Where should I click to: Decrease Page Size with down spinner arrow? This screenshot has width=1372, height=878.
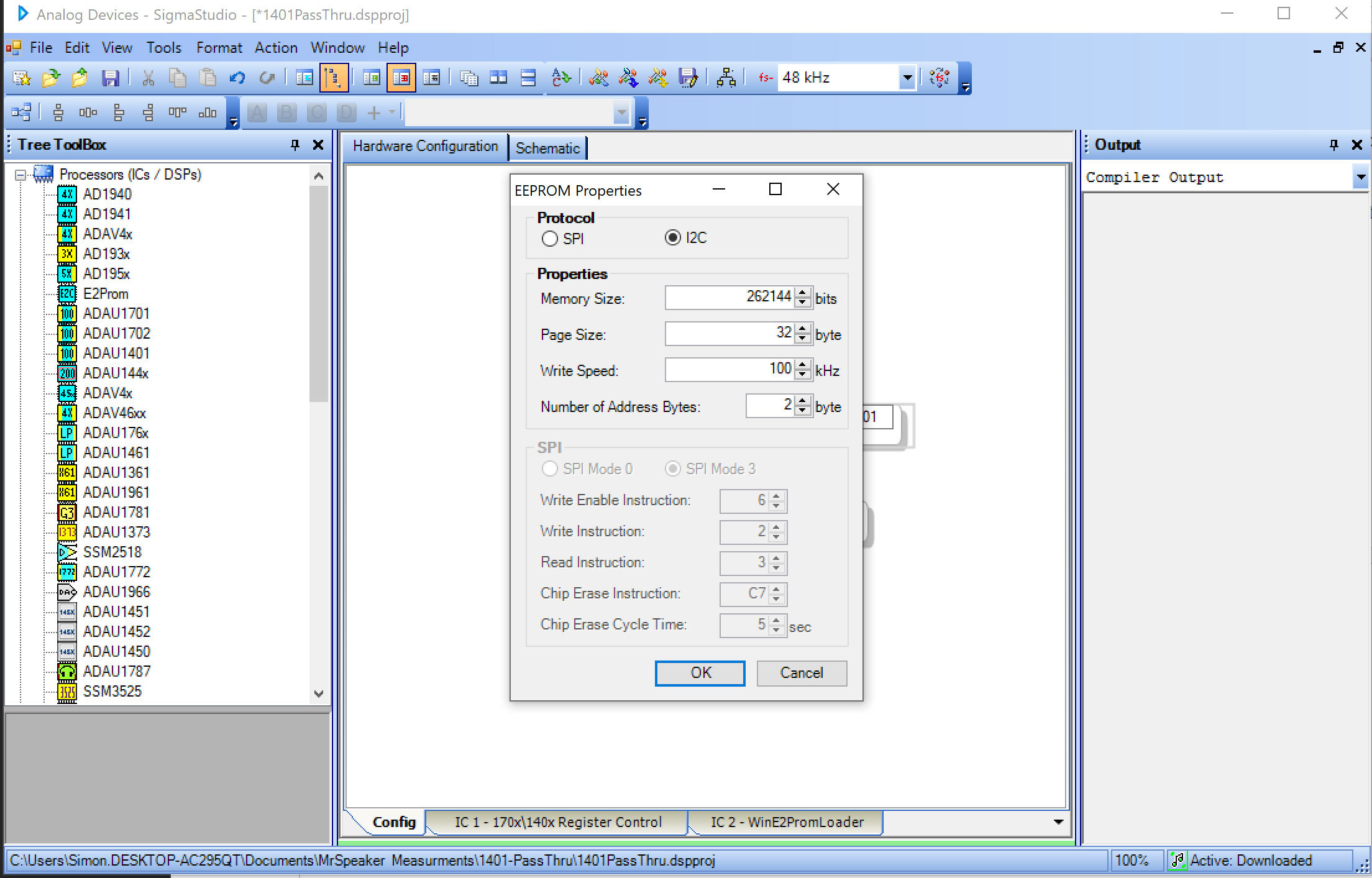click(x=803, y=339)
